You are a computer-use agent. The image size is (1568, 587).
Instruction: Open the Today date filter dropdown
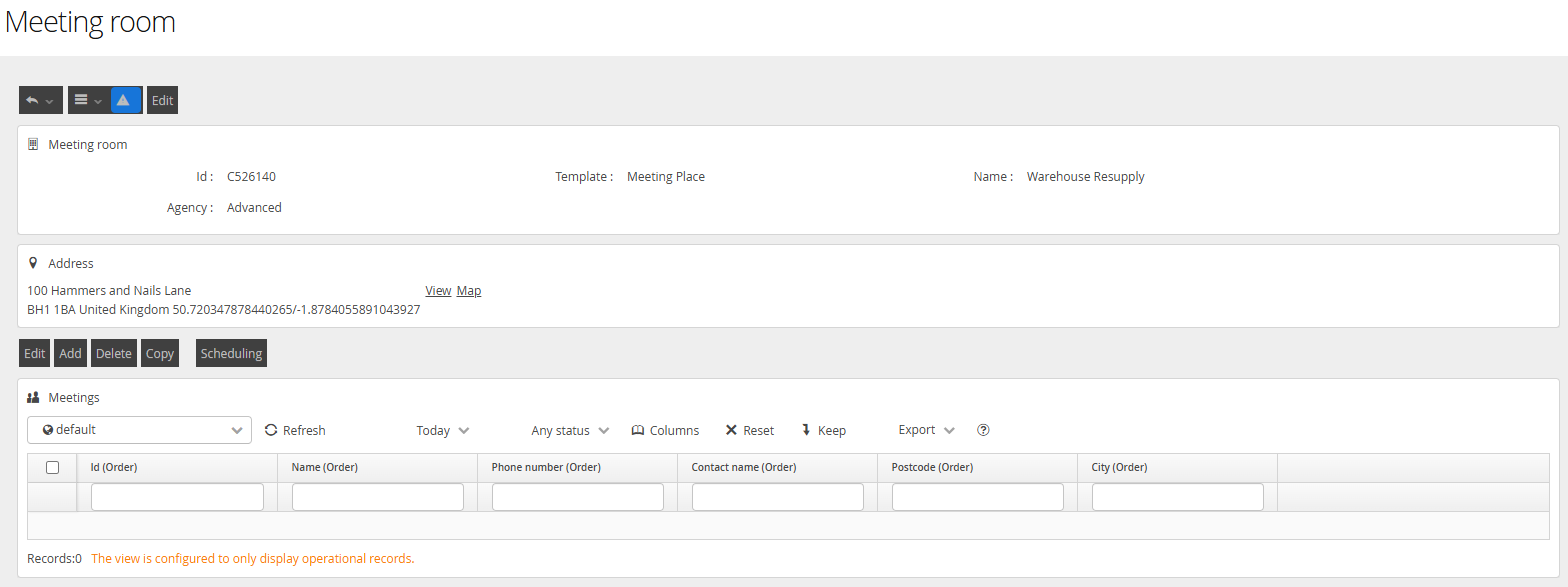(x=443, y=430)
